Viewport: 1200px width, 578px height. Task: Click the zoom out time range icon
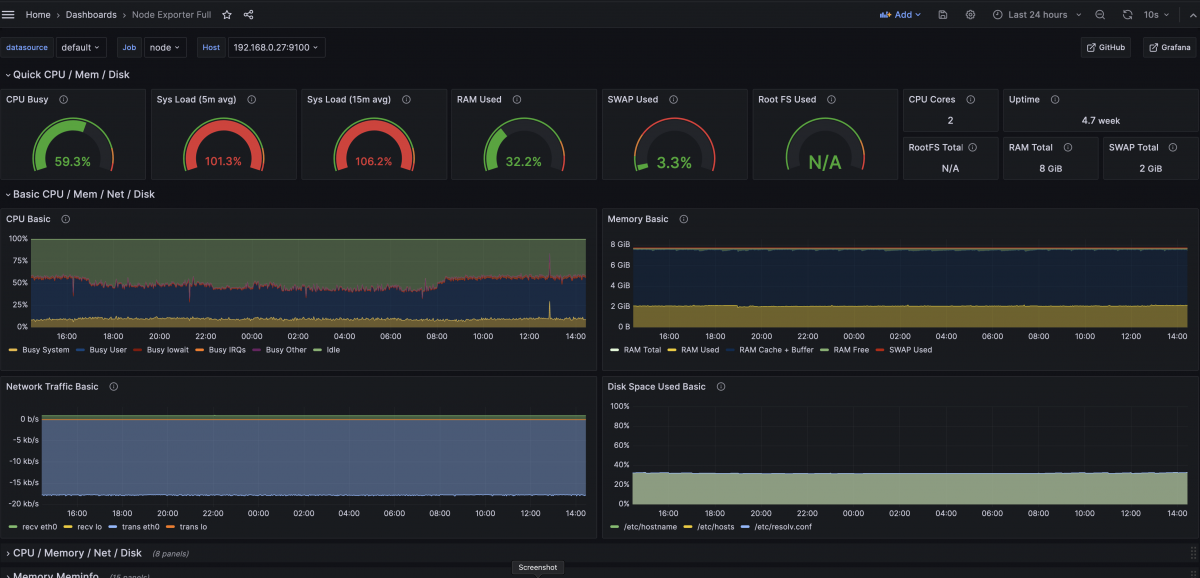point(1100,15)
